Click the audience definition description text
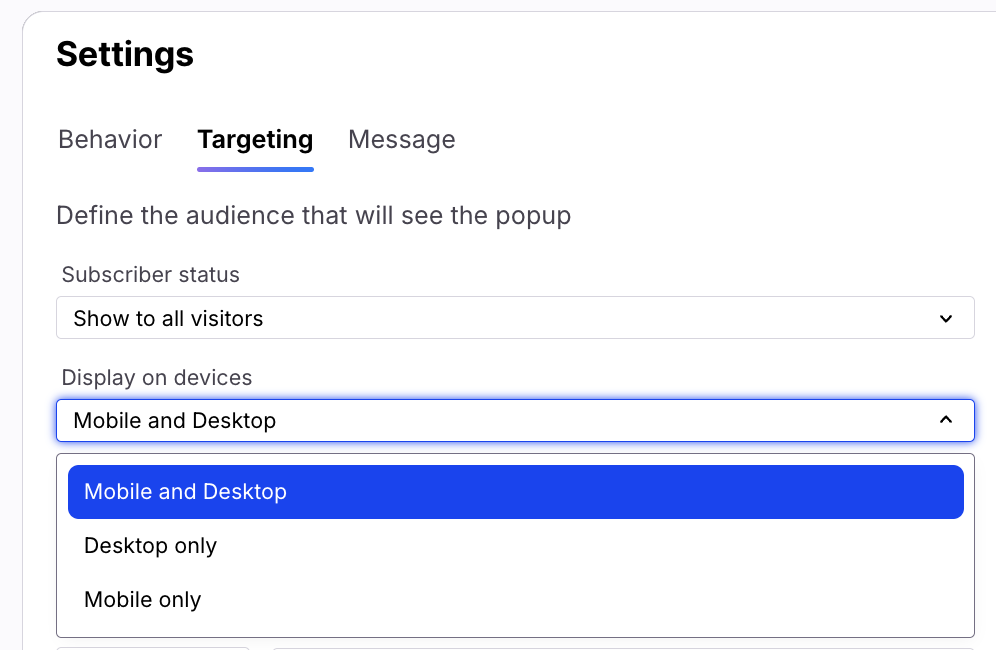This screenshot has width=996, height=650. [313, 216]
